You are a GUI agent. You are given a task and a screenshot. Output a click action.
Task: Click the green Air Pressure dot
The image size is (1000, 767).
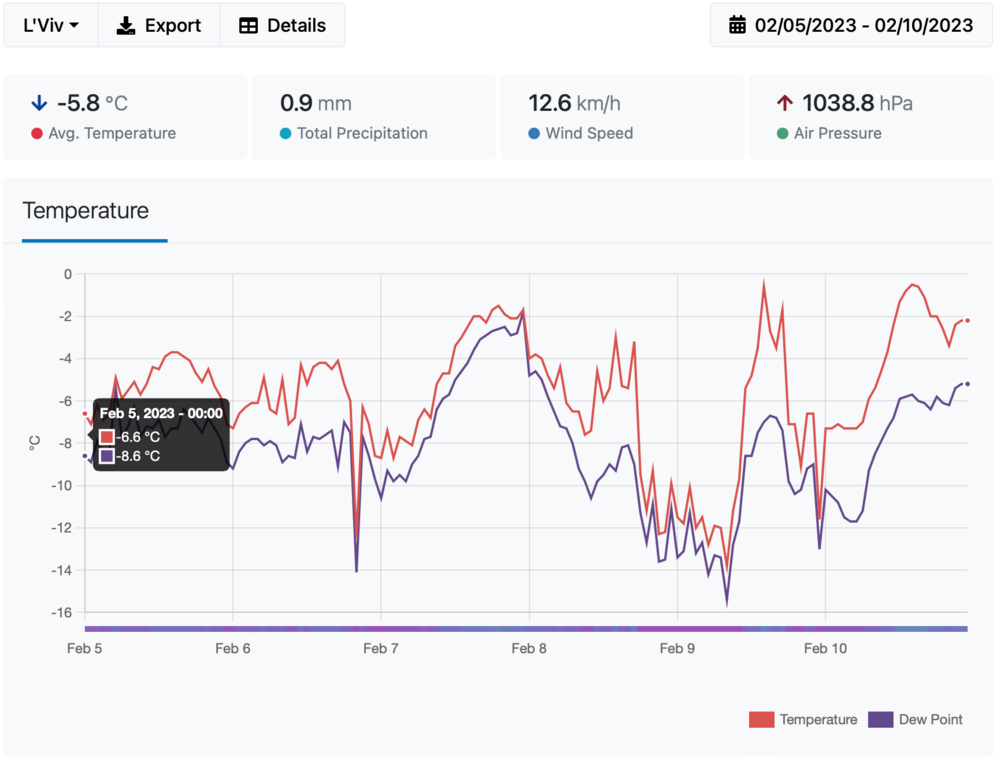(783, 134)
